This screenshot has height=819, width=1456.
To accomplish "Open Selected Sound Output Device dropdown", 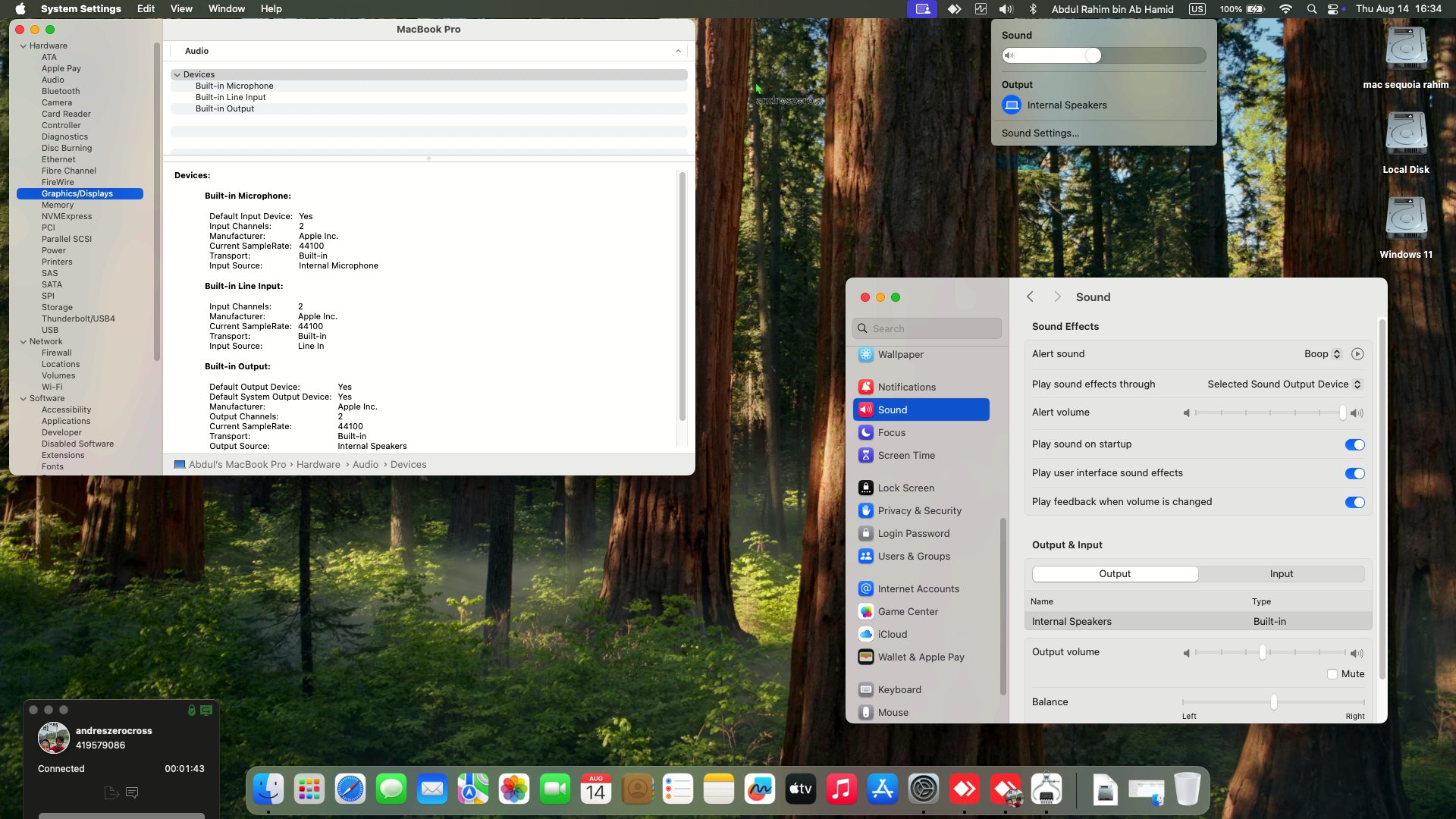I will pyautogui.click(x=1285, y=384).
